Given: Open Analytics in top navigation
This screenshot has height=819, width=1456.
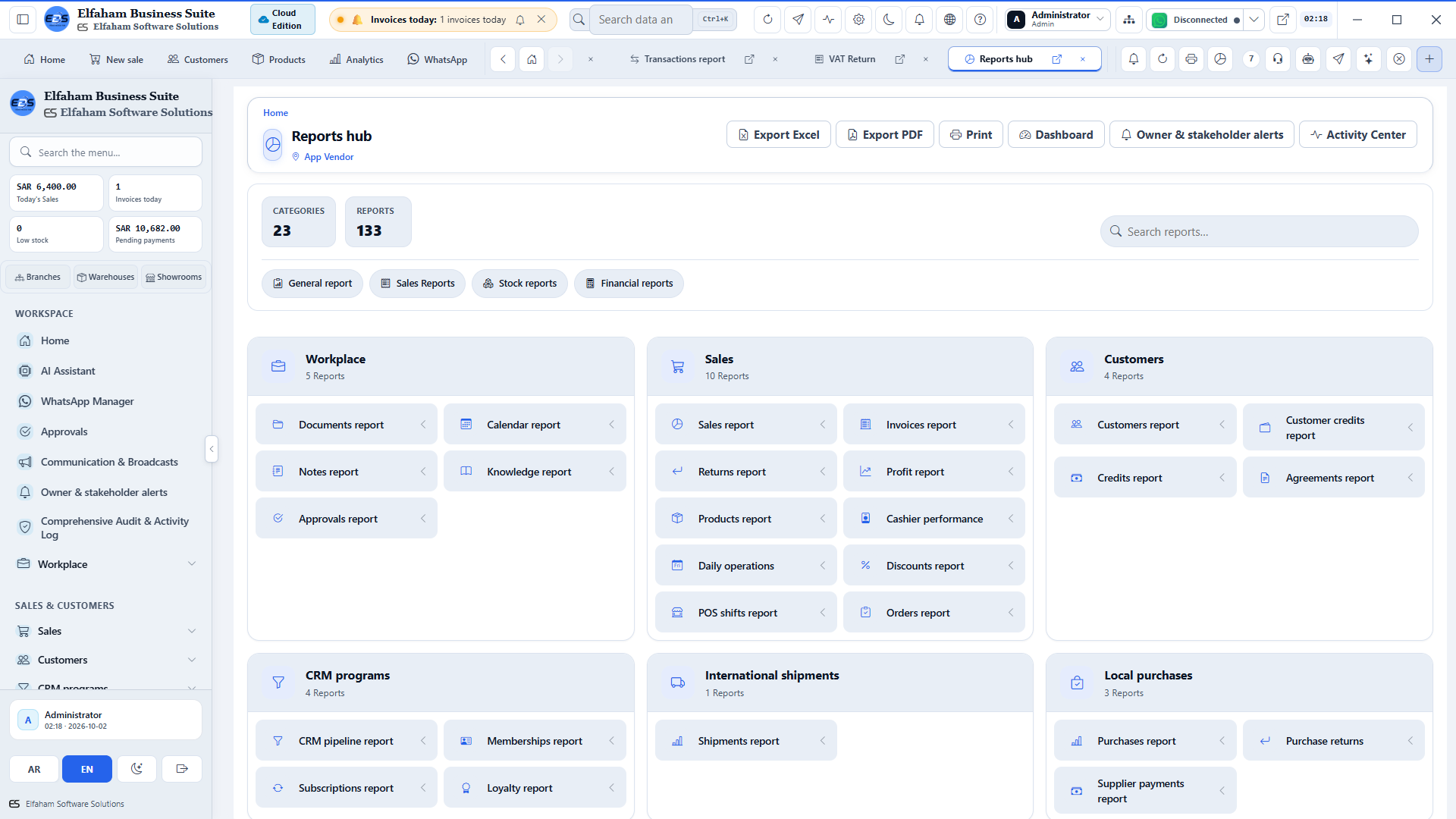Looking at the screenshot, I should 356,59.
